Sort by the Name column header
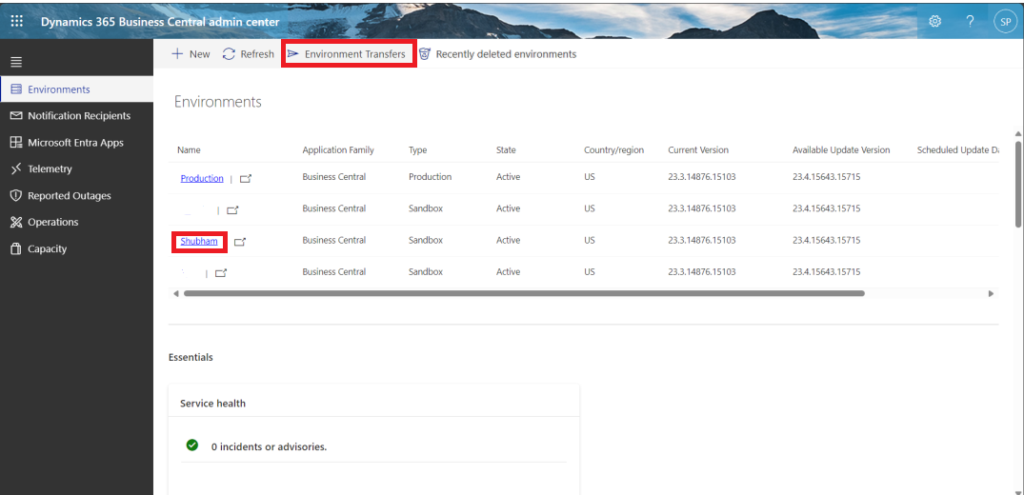 pos(189,150)
